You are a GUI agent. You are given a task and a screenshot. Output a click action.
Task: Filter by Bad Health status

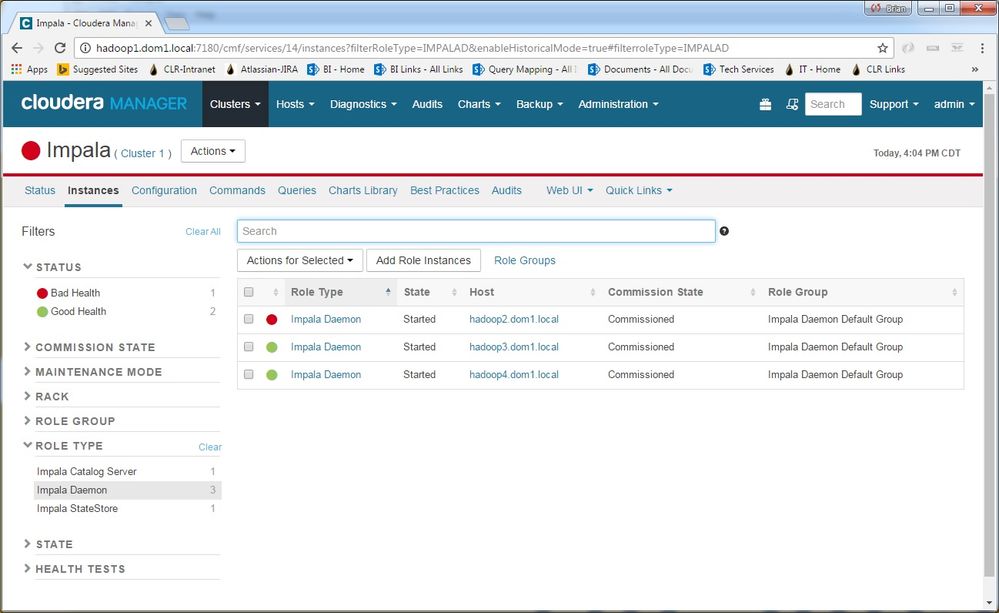pos(75,293)
